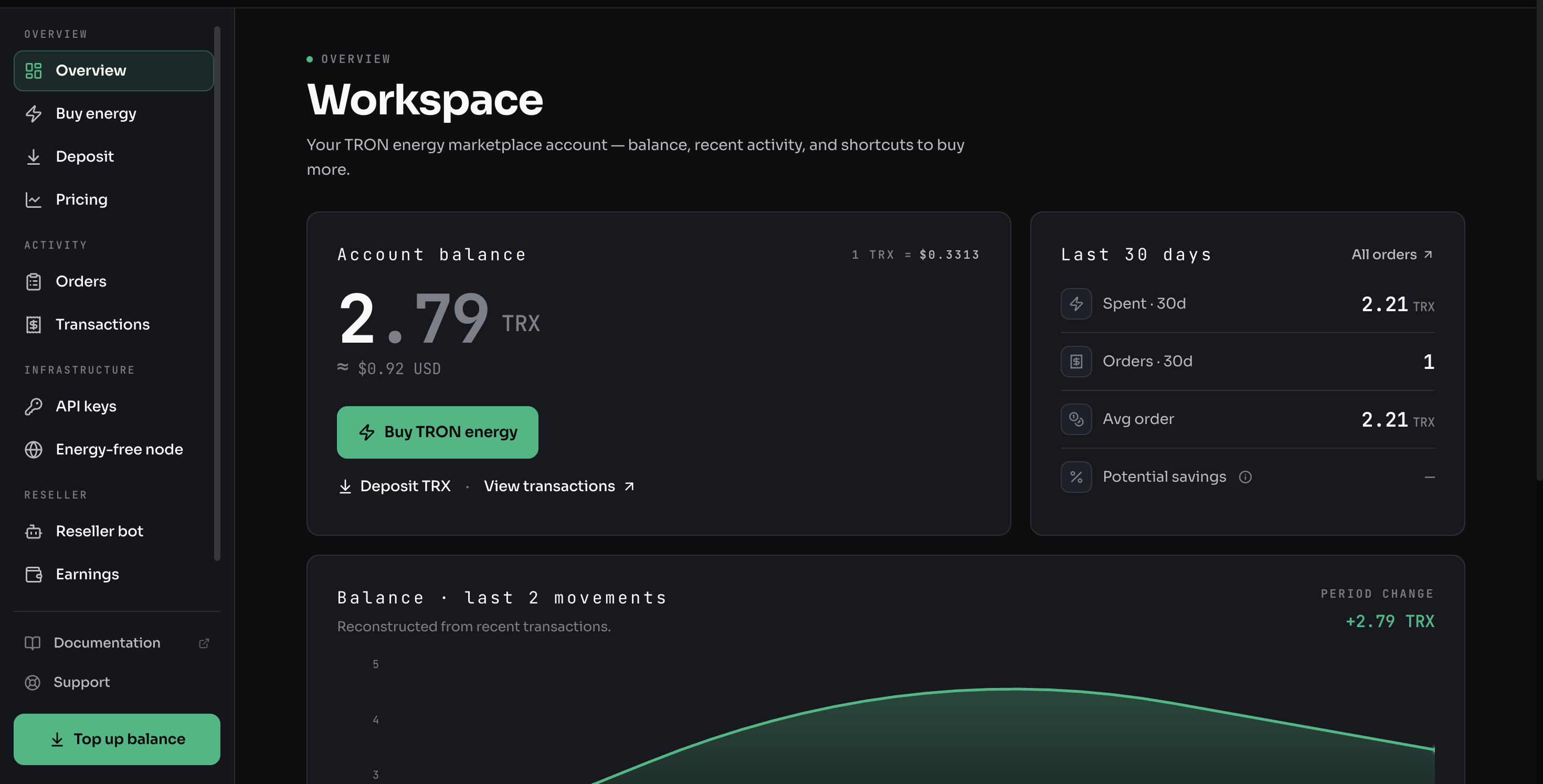Click the Support lifebuoy icon
This screenshot has width=1543, height=784.
[33, 682]
